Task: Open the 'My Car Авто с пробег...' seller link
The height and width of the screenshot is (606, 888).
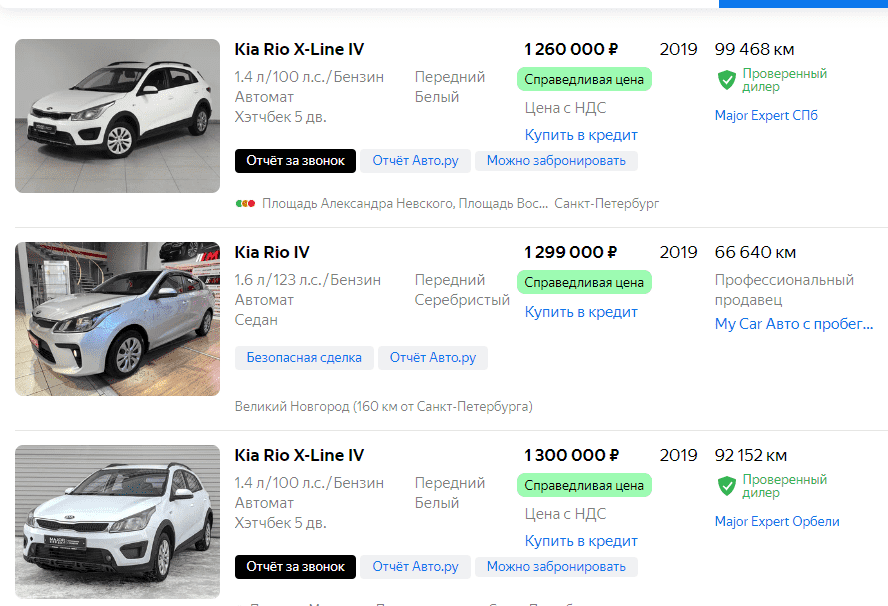Action: (x=794, y=324)
